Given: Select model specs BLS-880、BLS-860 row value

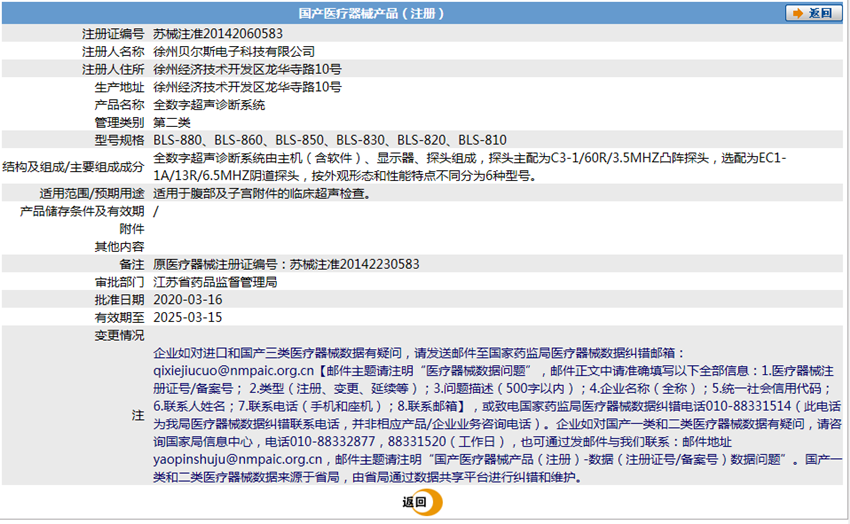Looking at the screenshot, I should (x=330, y=140).
